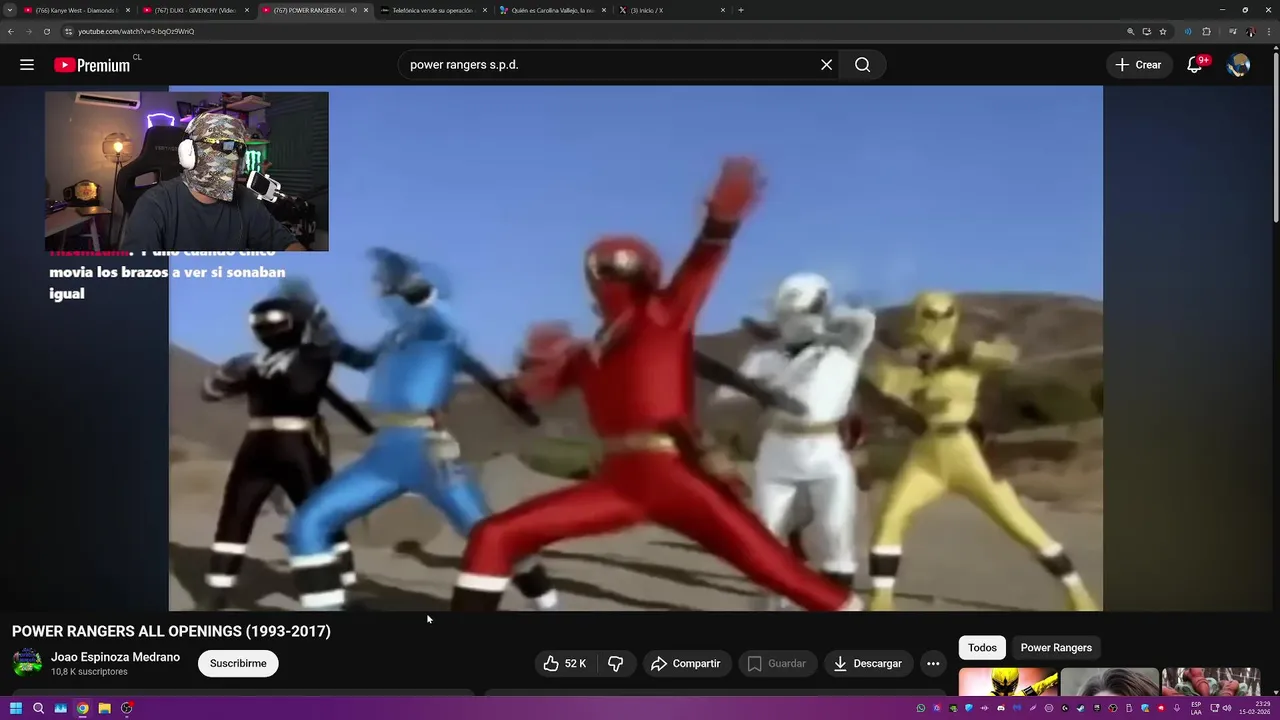Close the Kanye West - Diamonds tab
This screenshot has height=720, width=1280.
128,10
